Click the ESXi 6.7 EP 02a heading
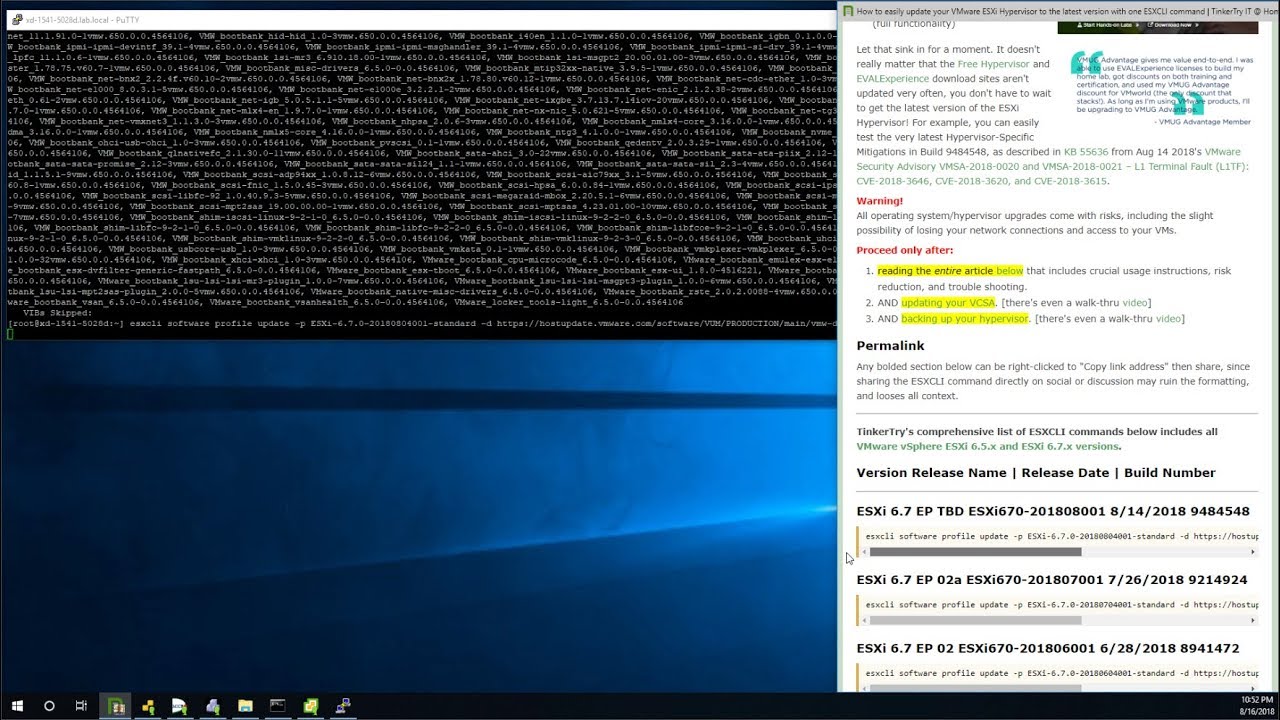 [1052, 580]
